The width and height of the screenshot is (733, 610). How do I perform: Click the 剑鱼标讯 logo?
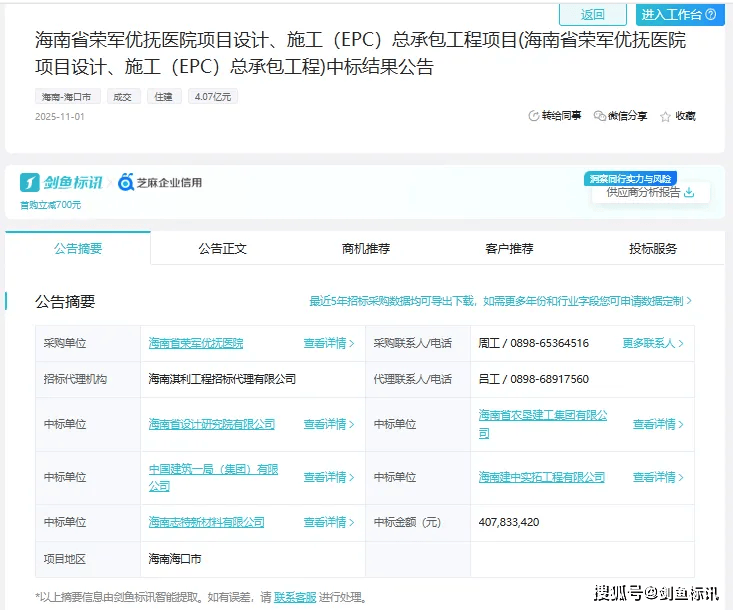[x=62, y=182]
